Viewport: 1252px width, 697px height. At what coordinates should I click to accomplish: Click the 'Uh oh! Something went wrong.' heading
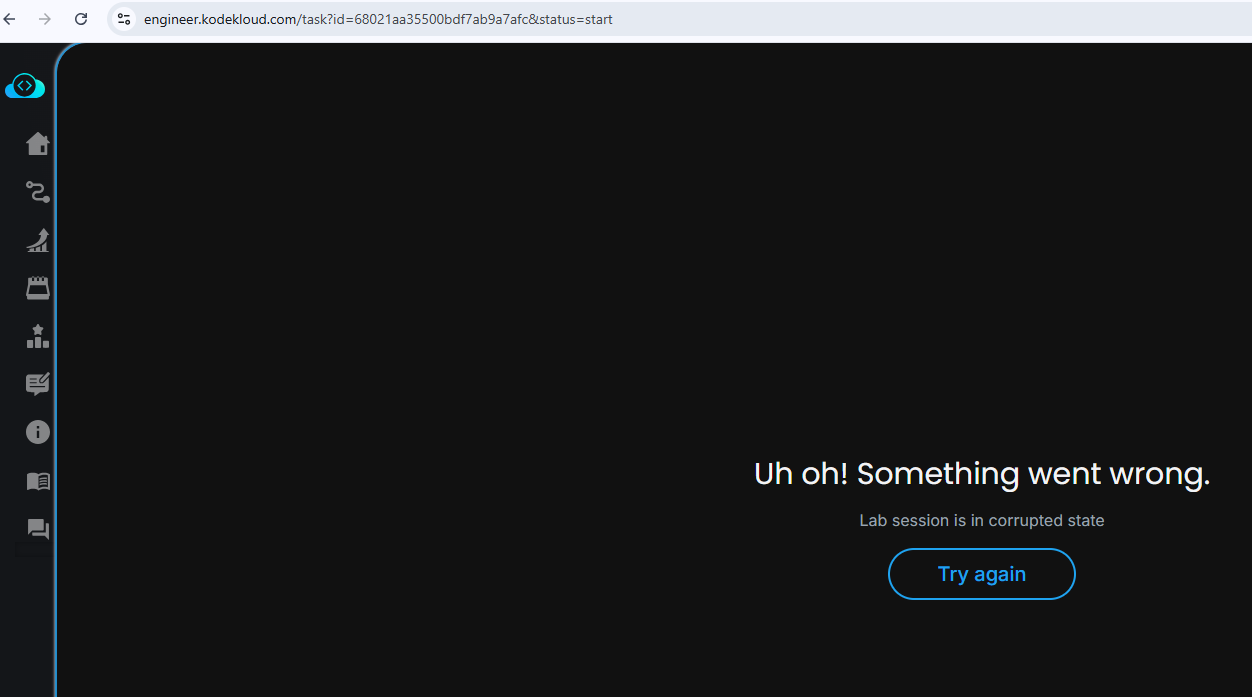(982, 473)
